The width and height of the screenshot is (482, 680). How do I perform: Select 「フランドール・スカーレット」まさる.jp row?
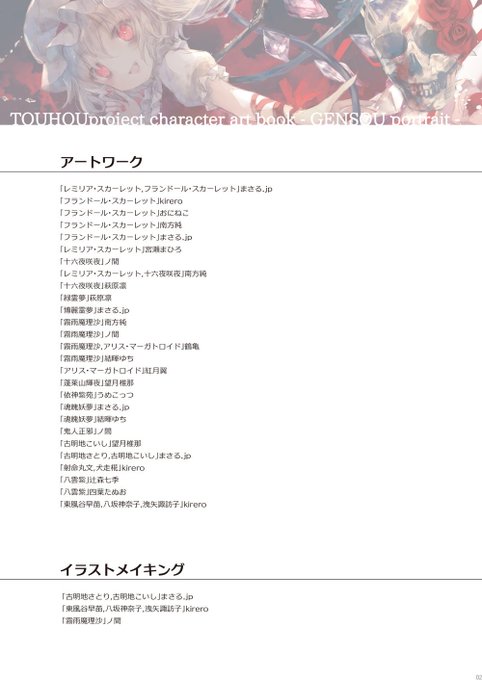[x=126, y=237]
